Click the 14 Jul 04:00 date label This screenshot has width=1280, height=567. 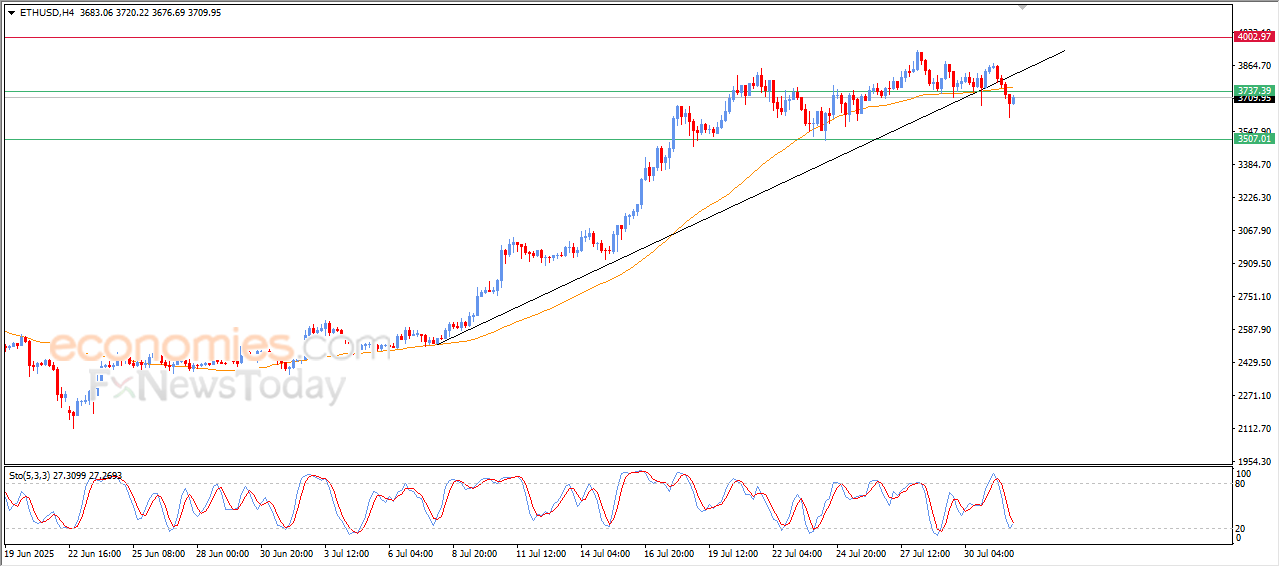pos(606,552)
